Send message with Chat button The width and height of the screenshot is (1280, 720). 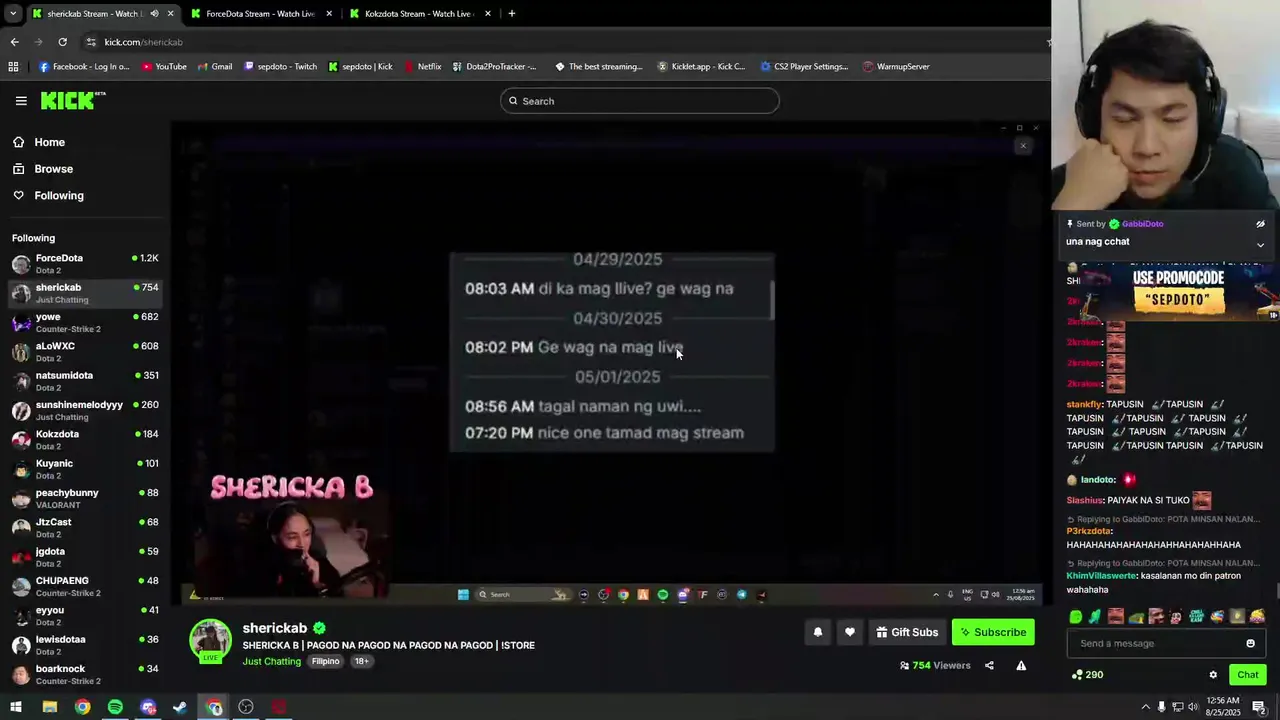point(1247,675)
